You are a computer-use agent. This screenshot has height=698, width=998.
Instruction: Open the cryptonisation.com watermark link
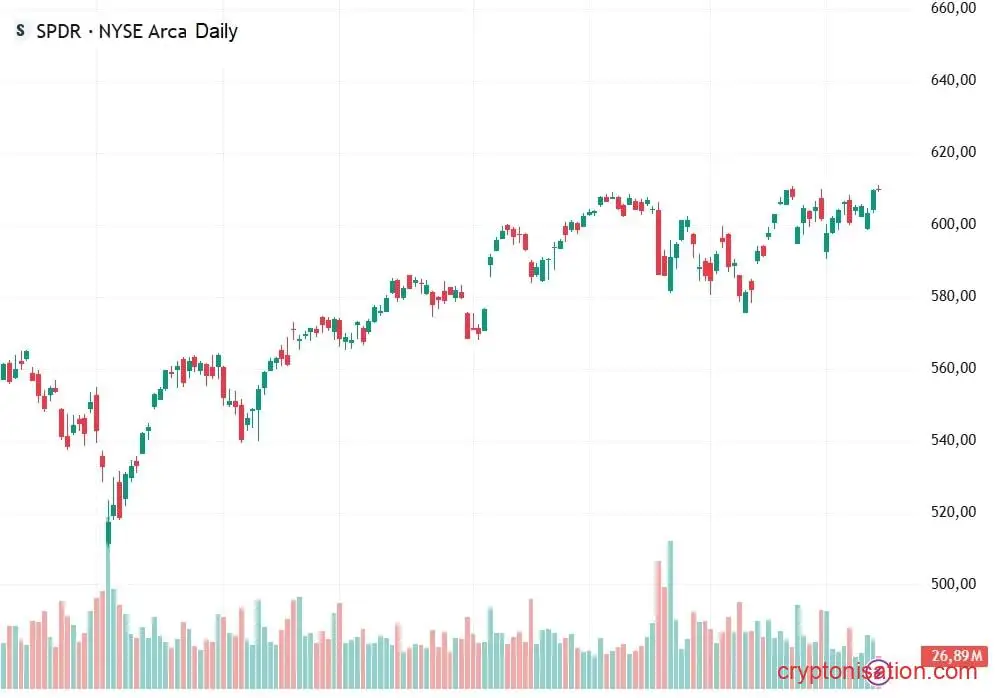pyautogui.click(x=877, y=671)
